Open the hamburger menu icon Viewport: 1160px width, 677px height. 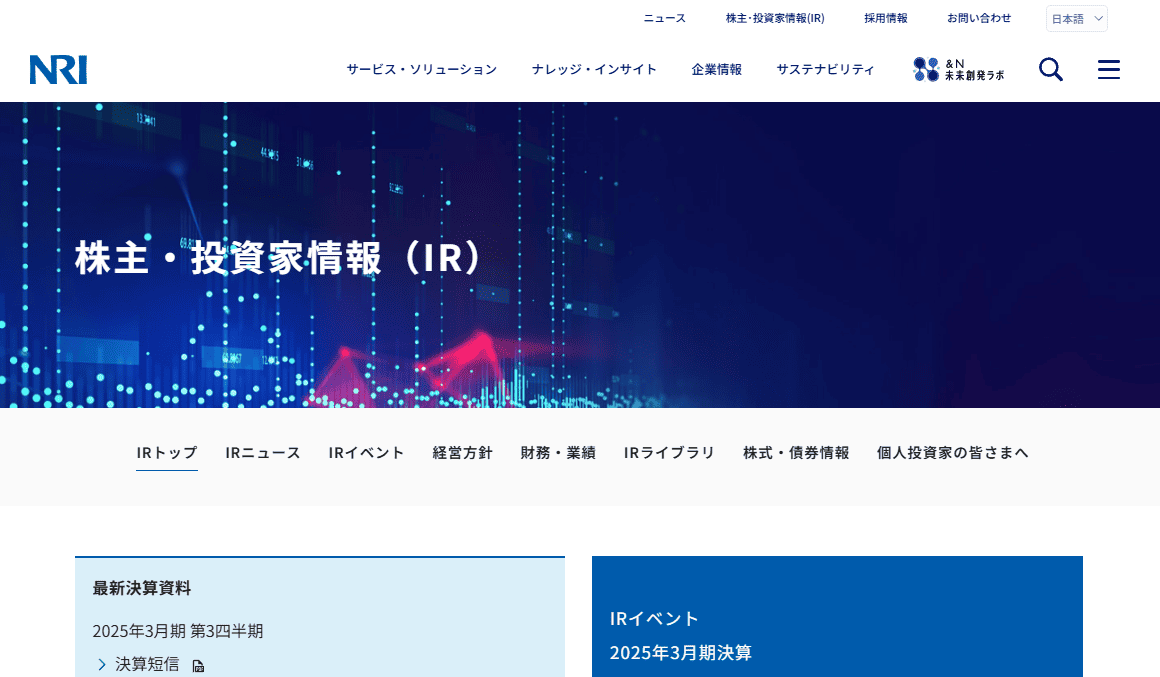[x=1108, y=70]
